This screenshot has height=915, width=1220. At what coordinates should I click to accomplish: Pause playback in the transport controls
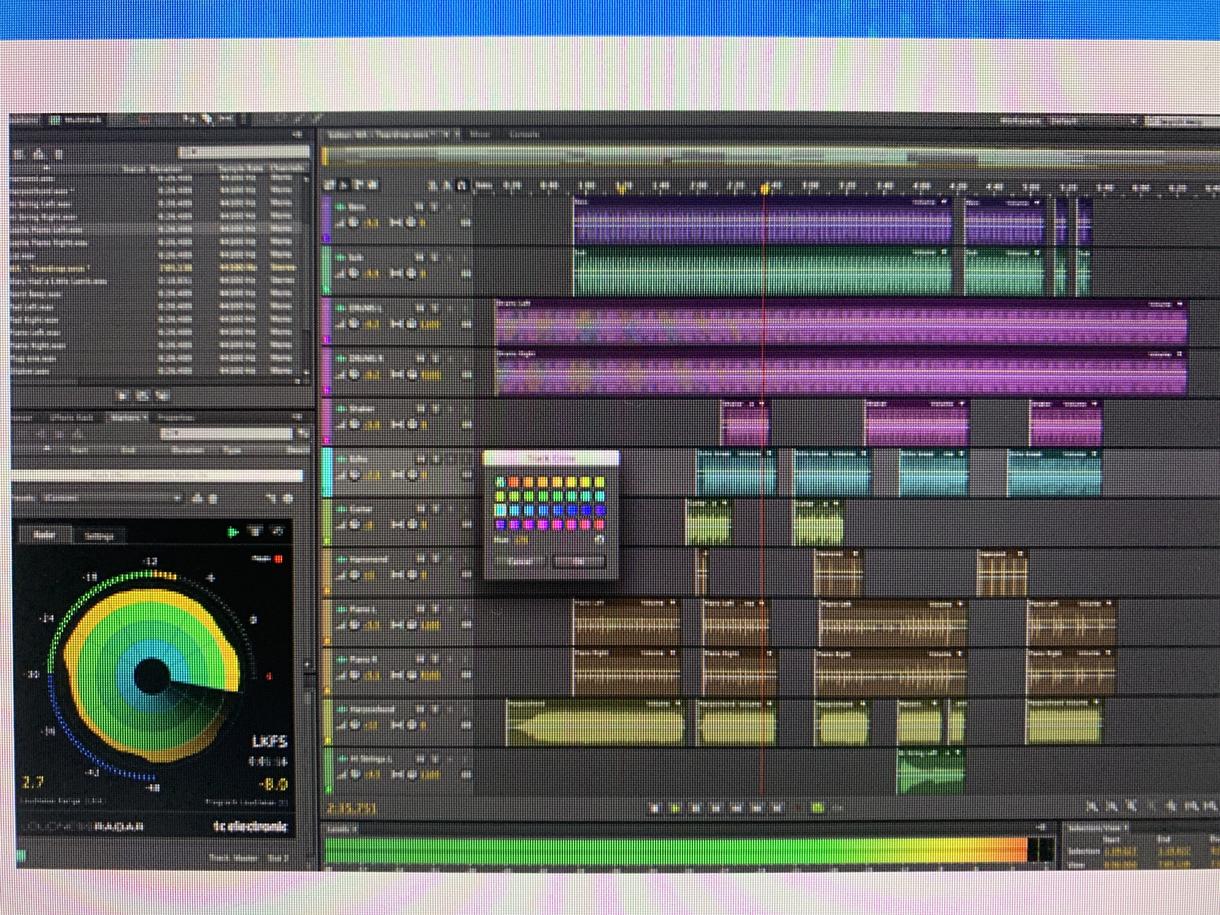[x=696, y=808]
